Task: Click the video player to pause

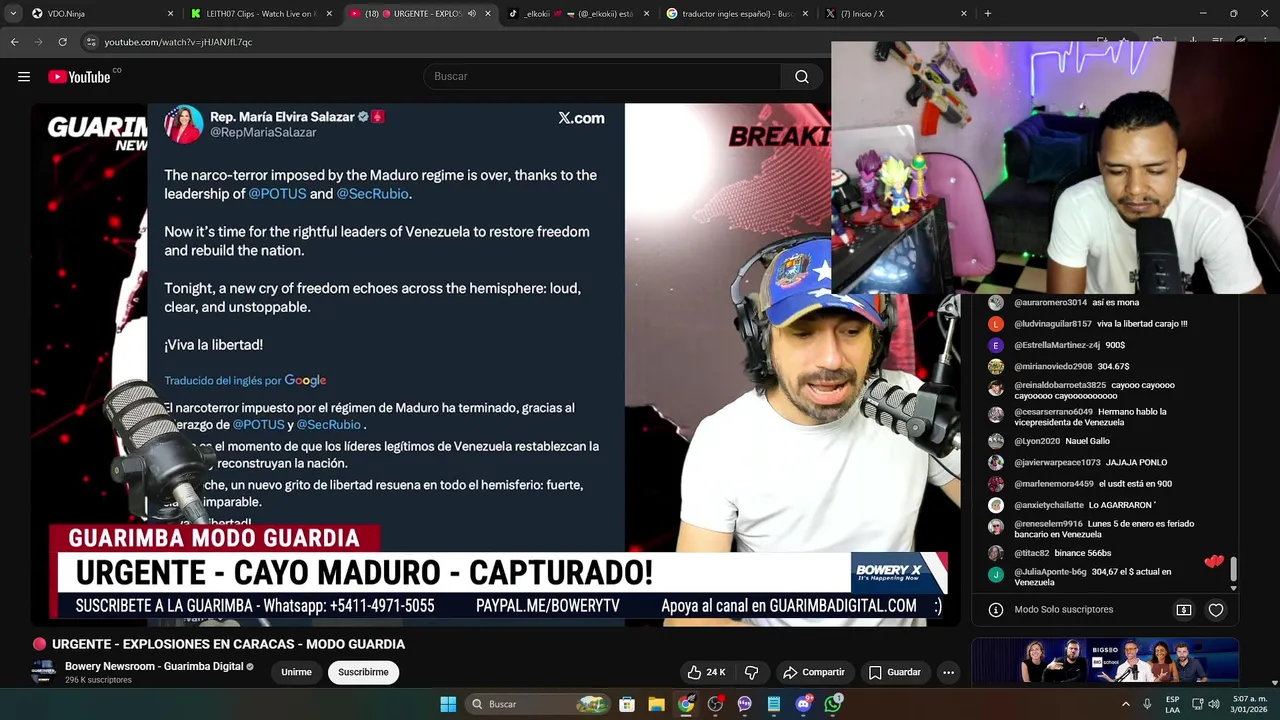Action: 497,365
